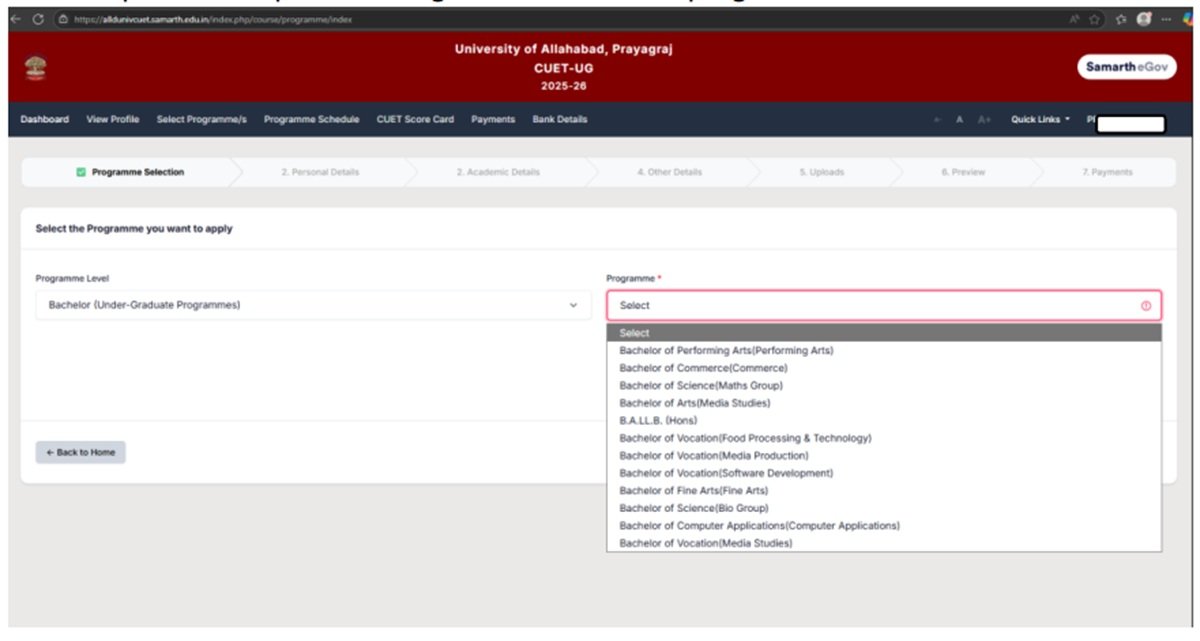The image size is (1200, 641).
Task: Open the Dashboard menu item
Action: [45, 120]
